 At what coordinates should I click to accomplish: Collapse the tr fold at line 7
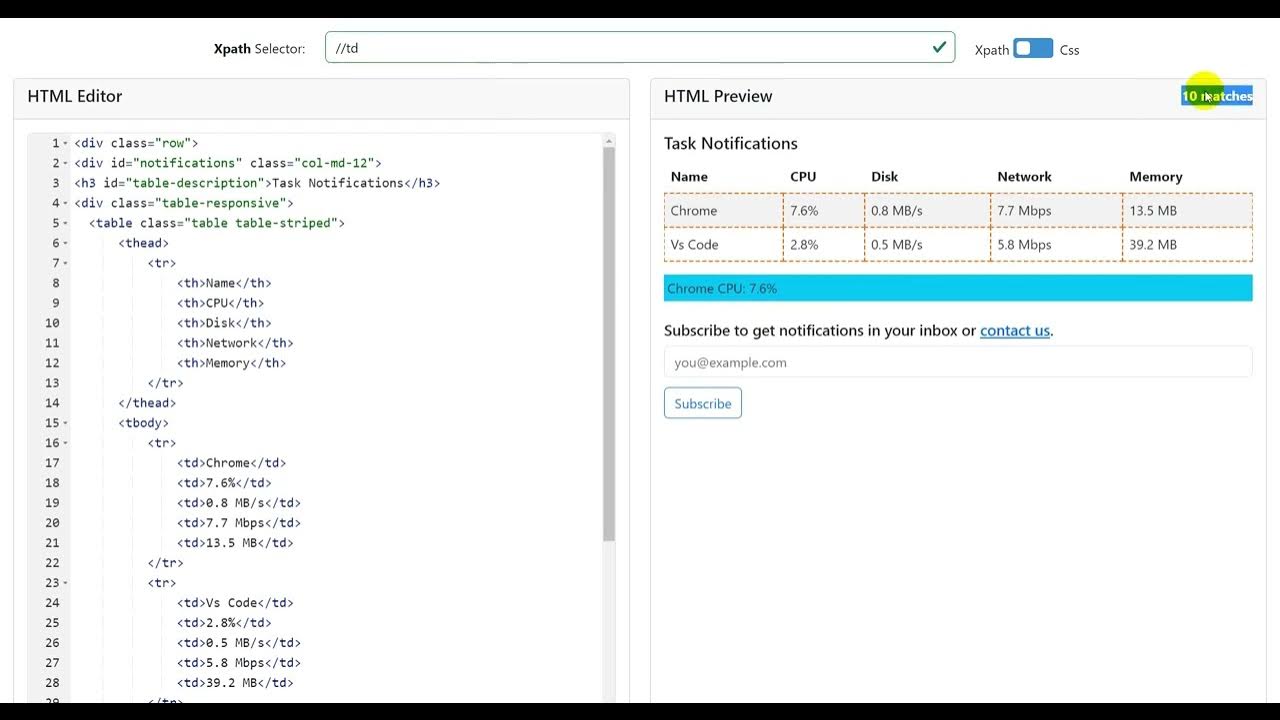(x=65, y=263)
